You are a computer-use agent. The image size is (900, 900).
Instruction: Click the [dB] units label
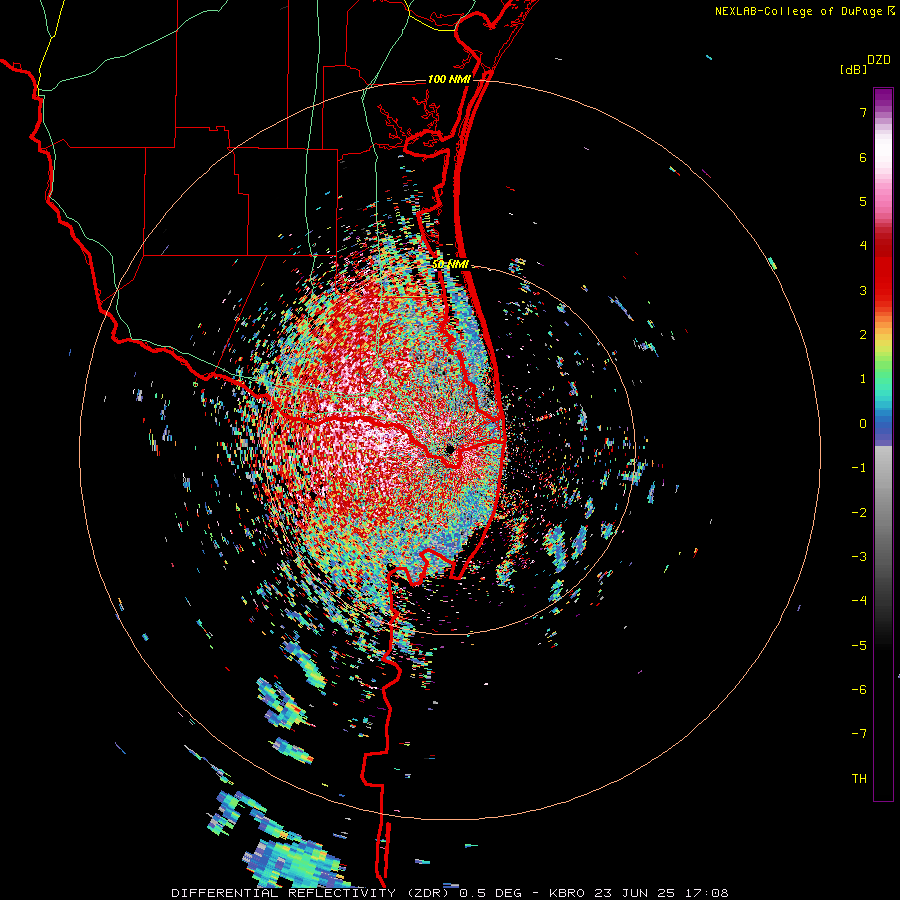click(854, 69)
